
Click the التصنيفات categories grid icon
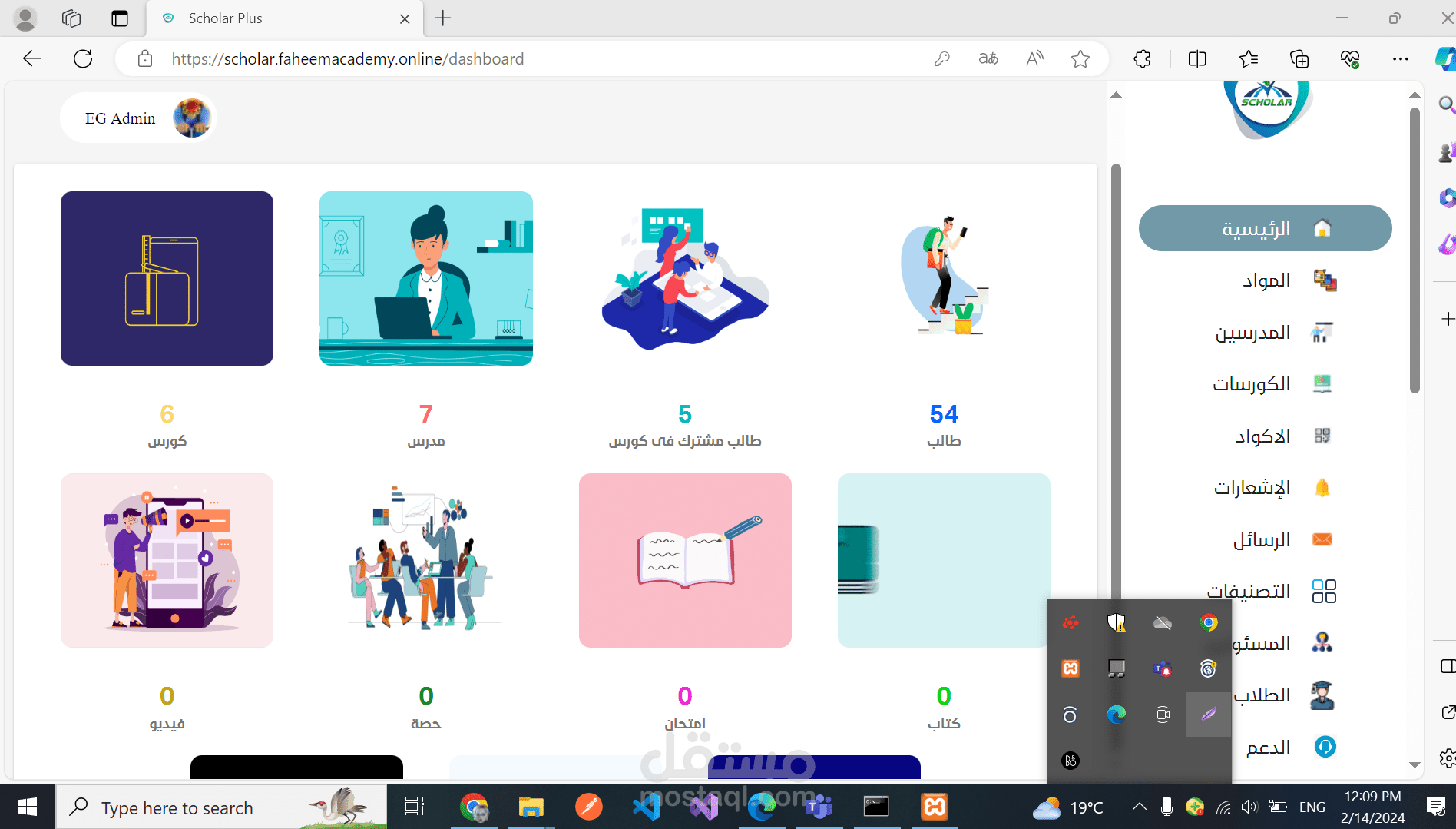(1324, 592)
